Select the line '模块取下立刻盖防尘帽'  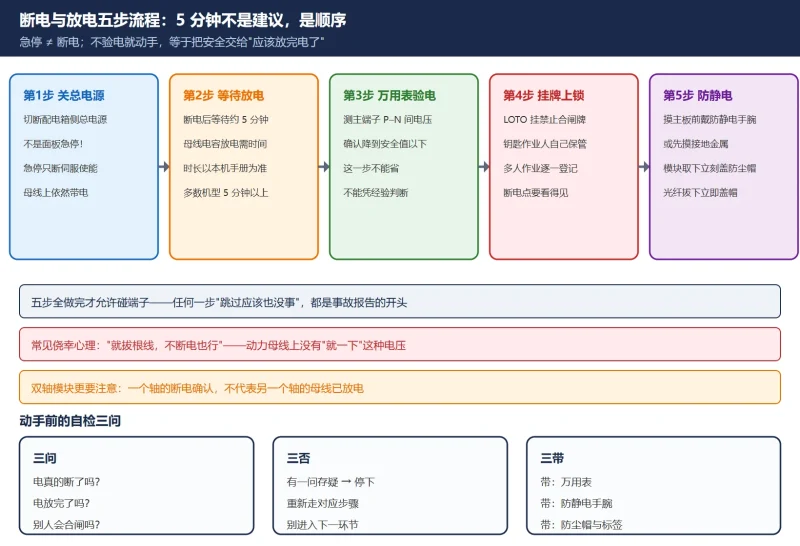coord(710,168)
